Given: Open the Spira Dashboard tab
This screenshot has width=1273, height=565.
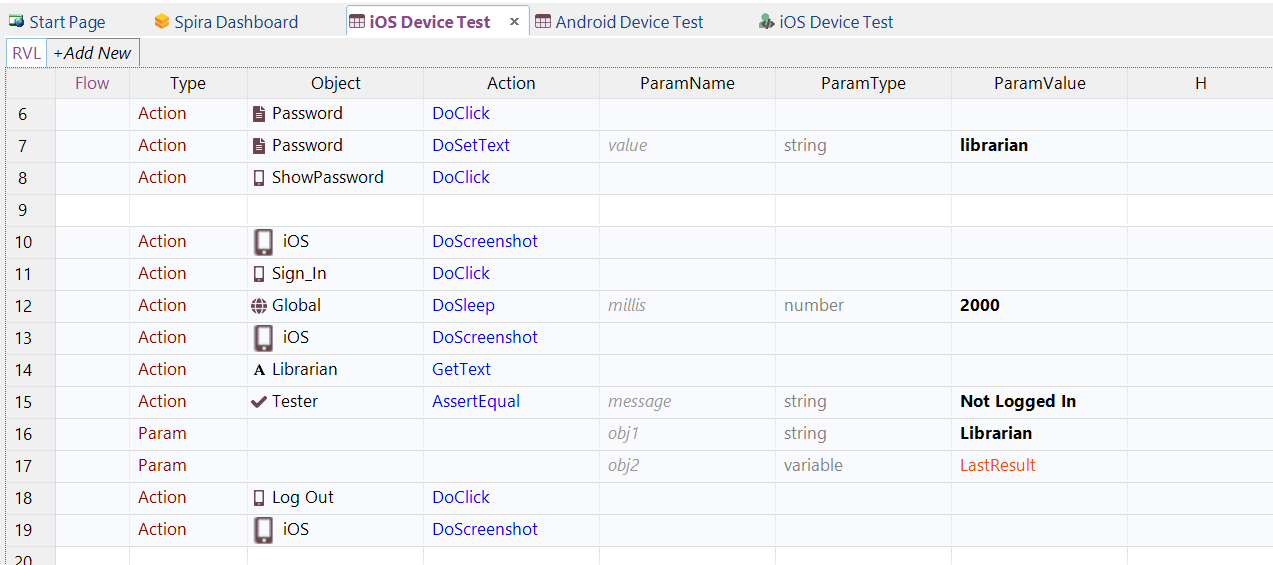Looking at the screenshot, I should coord(227,21).
